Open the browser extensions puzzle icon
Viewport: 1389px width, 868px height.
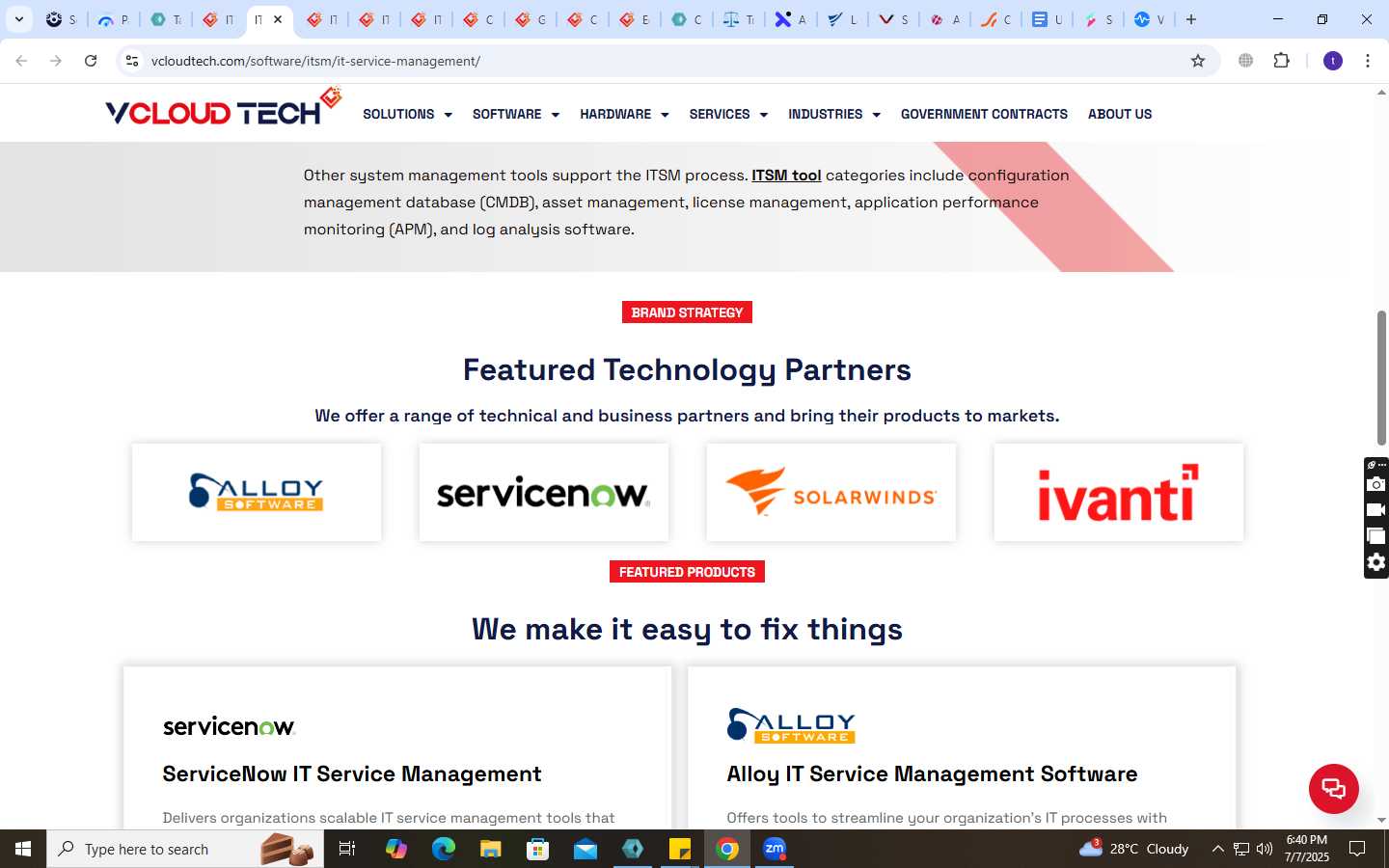[x=1281, y=61]
